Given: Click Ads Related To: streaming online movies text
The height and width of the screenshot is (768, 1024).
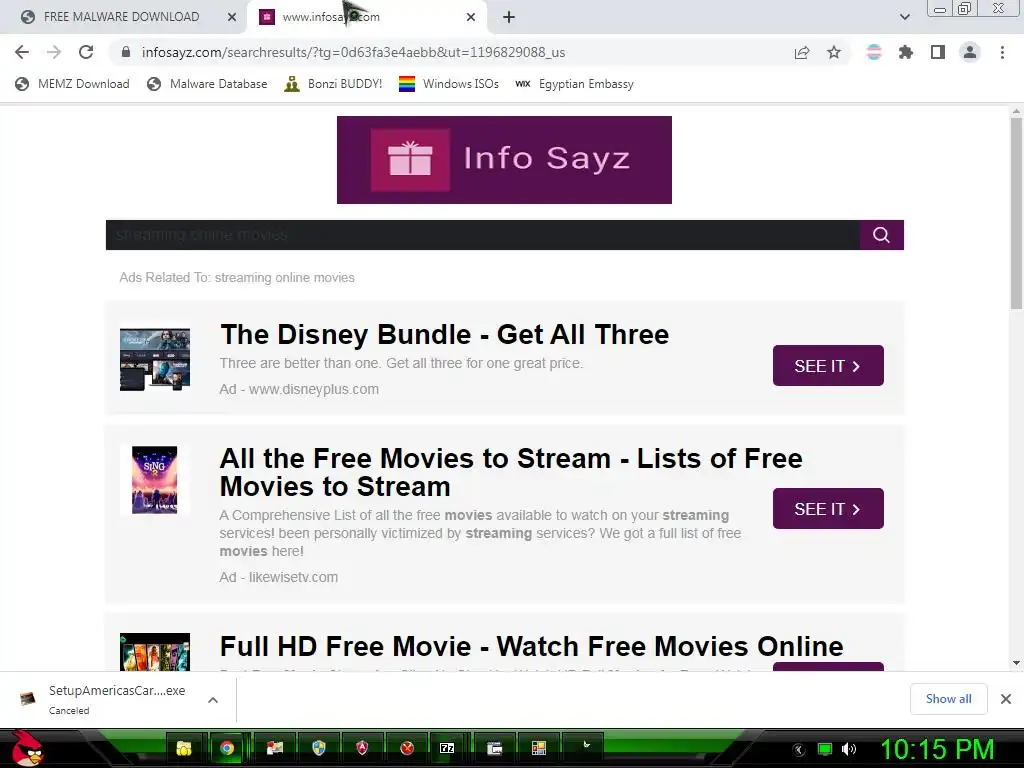Looking at the screenshot, I should [x=237, y=278].
